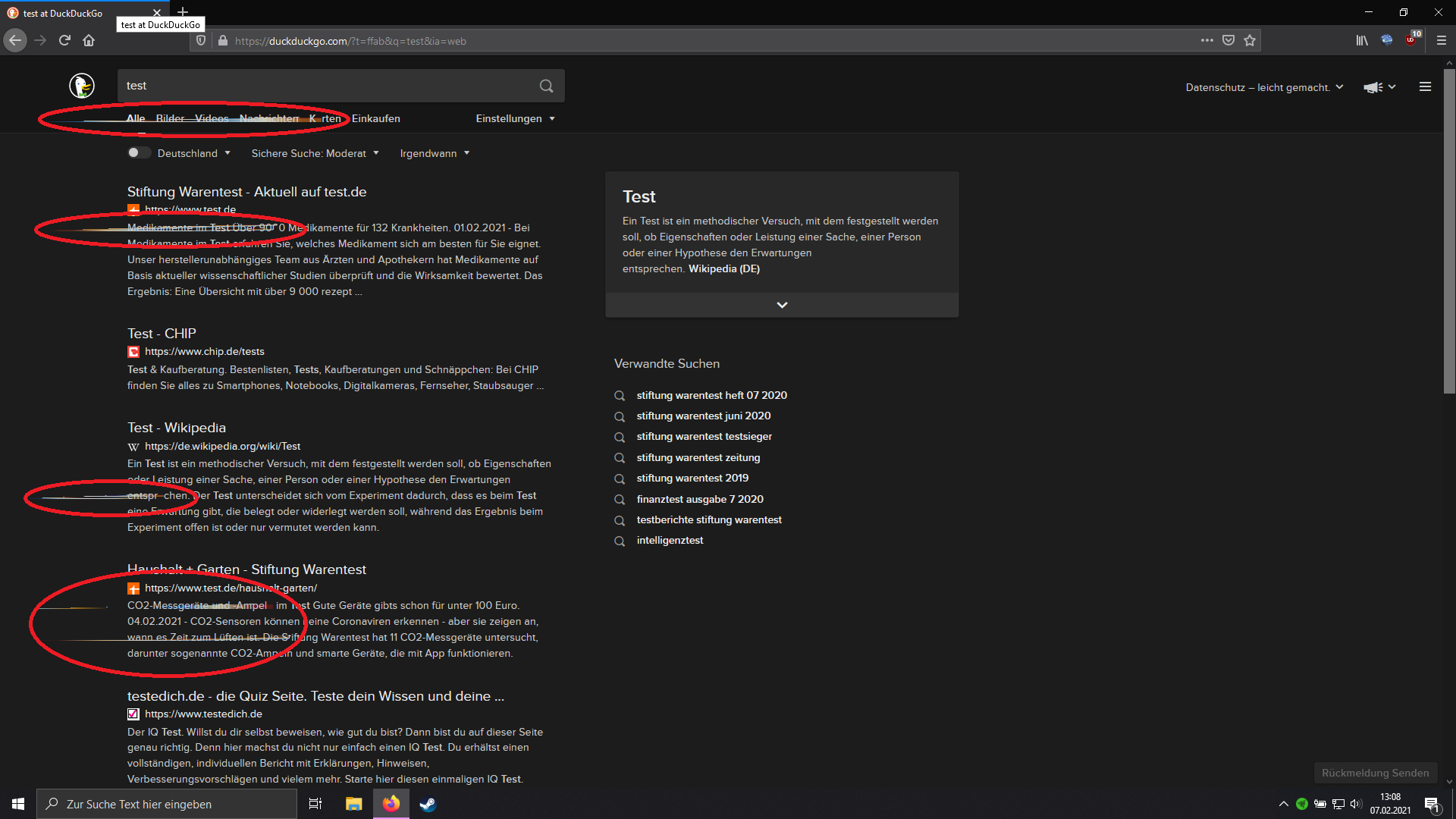Viewport: 1456px width, 819px height.
Task: Click the page vertical scrollbar thumb
Action: click(1449, 231)
